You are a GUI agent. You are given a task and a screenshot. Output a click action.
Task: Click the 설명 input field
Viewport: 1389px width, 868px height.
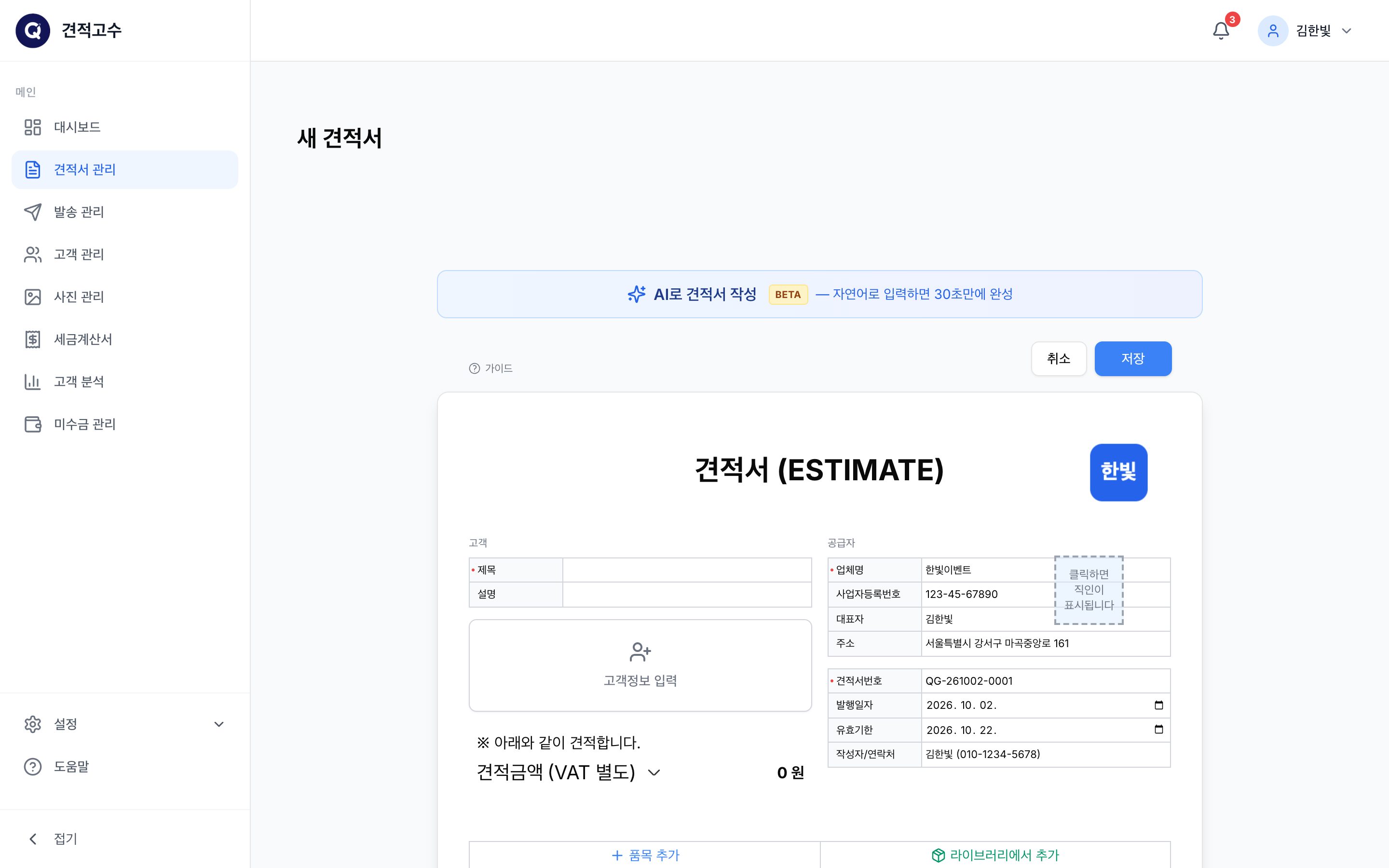[x=687, y=594]
